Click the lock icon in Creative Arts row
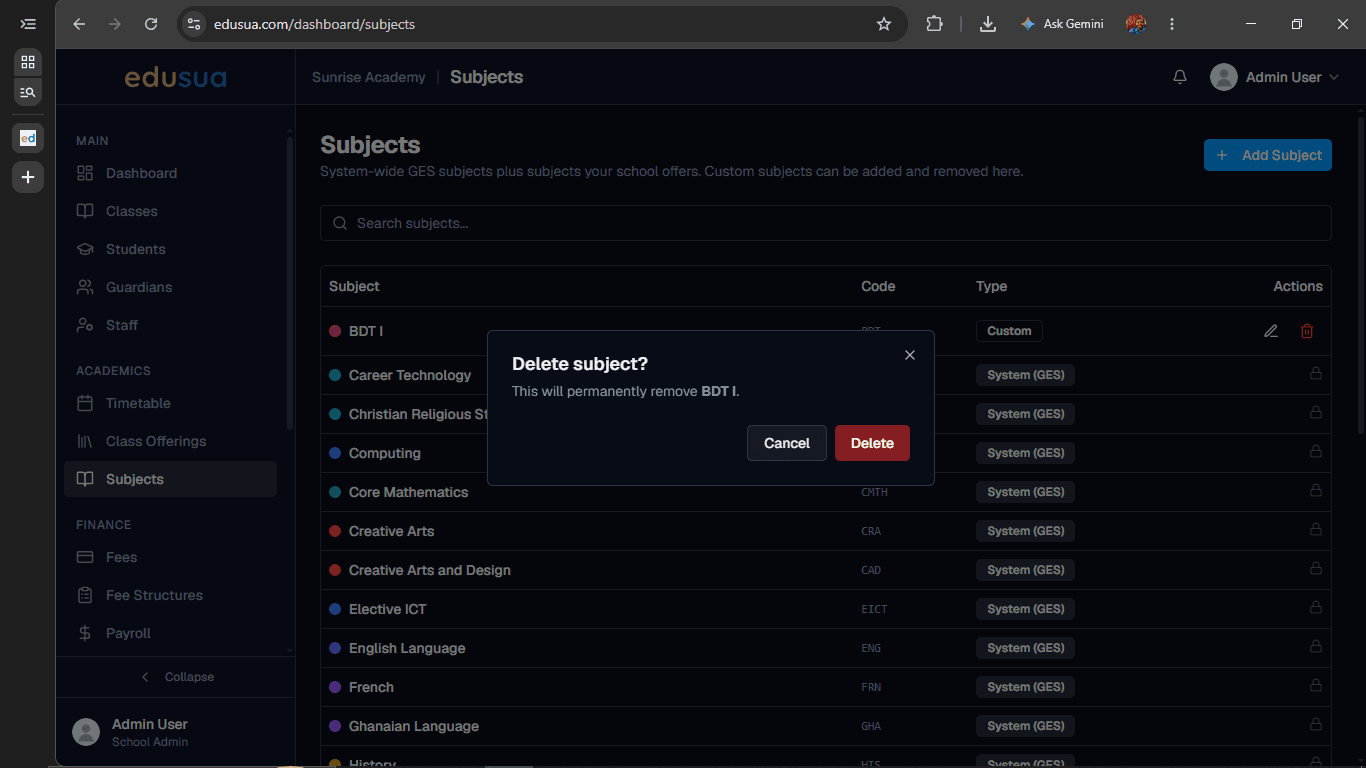The width and height of the screenshot is (1366, 768). (1315, 530)
